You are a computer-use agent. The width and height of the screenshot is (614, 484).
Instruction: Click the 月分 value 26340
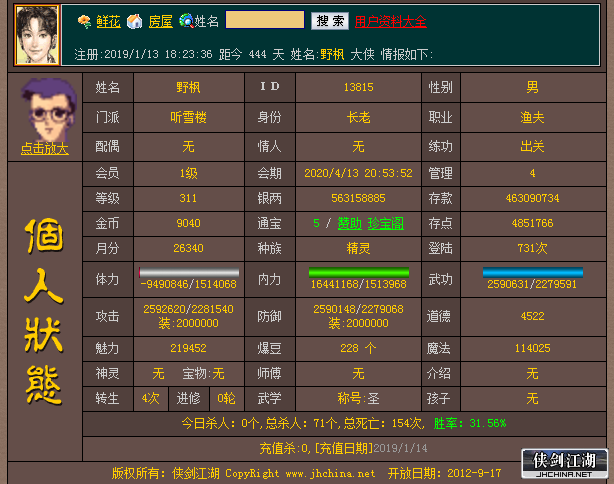(188, 248)
